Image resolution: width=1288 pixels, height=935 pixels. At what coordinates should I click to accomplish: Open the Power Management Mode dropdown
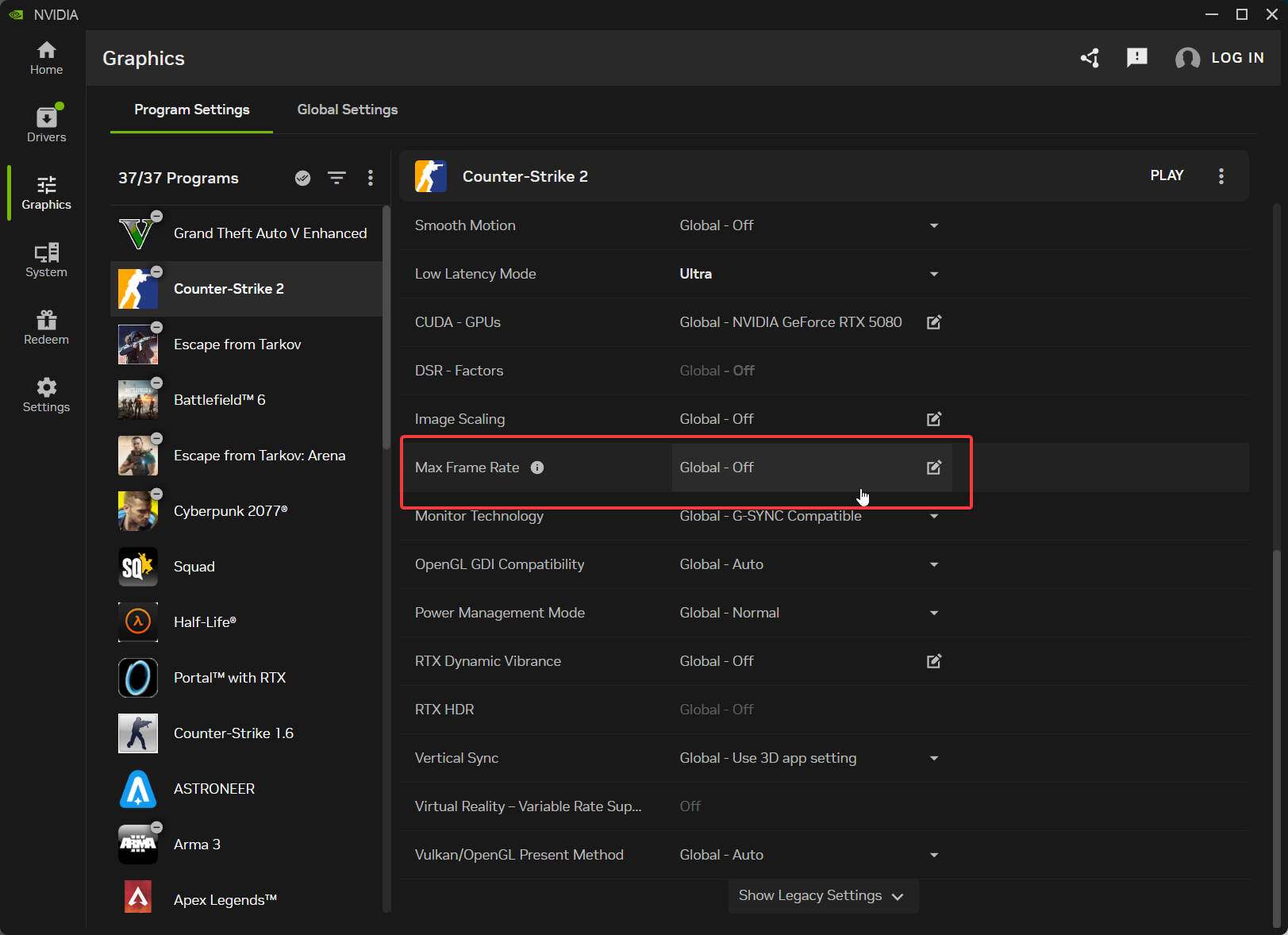[x=934, y=613]
